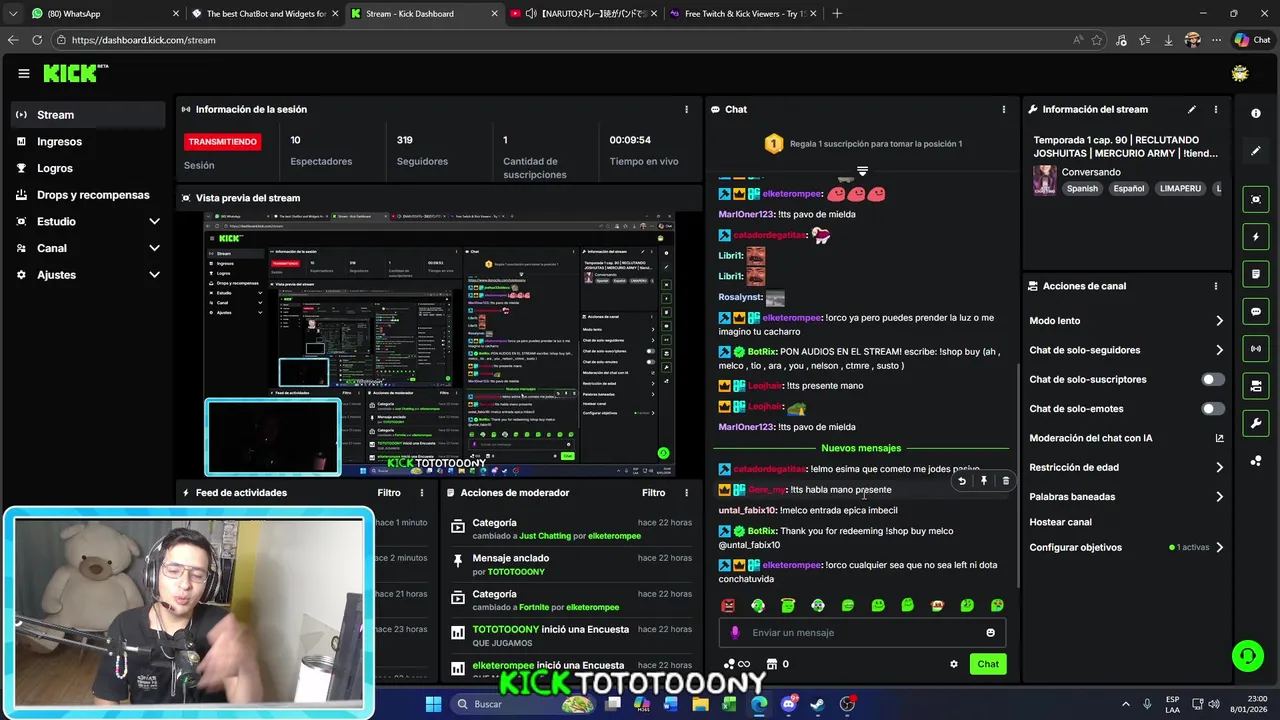
Task: Open Feed de actividades three-dot menu
Action: pyautogui.click(x=422, y=492)
